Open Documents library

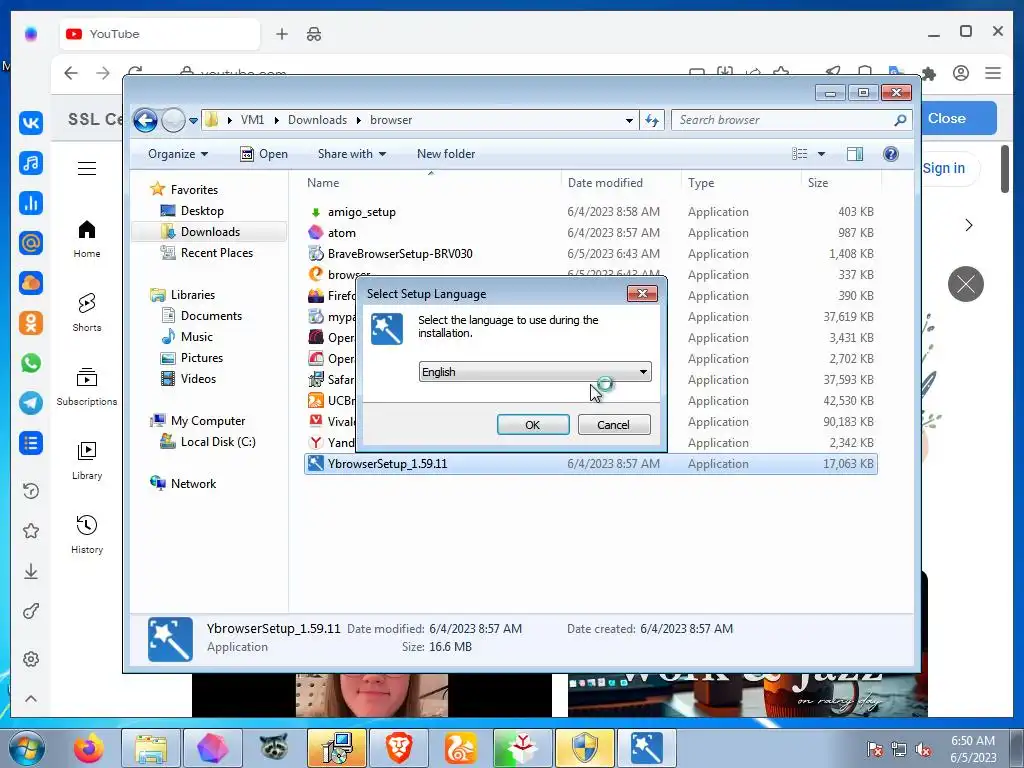(211, 316)
